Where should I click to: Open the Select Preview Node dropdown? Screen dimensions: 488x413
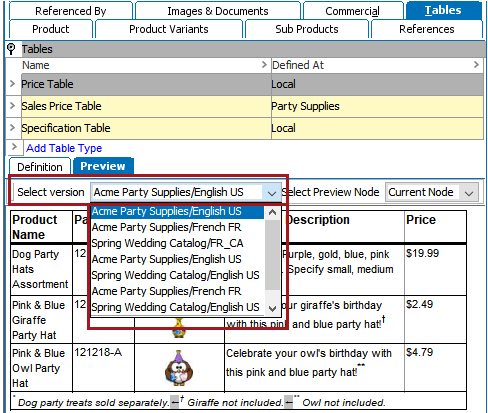pyautogui.click(x=432, y=192)
